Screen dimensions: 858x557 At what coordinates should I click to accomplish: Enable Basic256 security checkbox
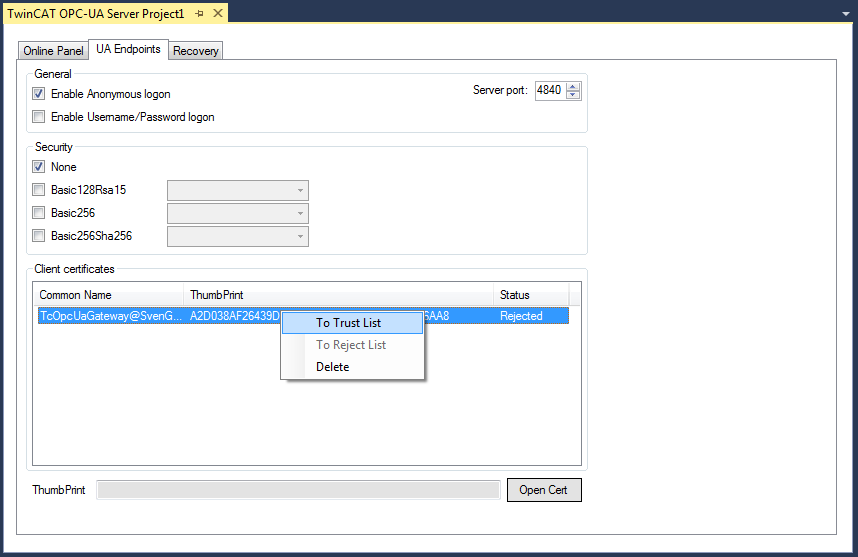coord(38,212)
